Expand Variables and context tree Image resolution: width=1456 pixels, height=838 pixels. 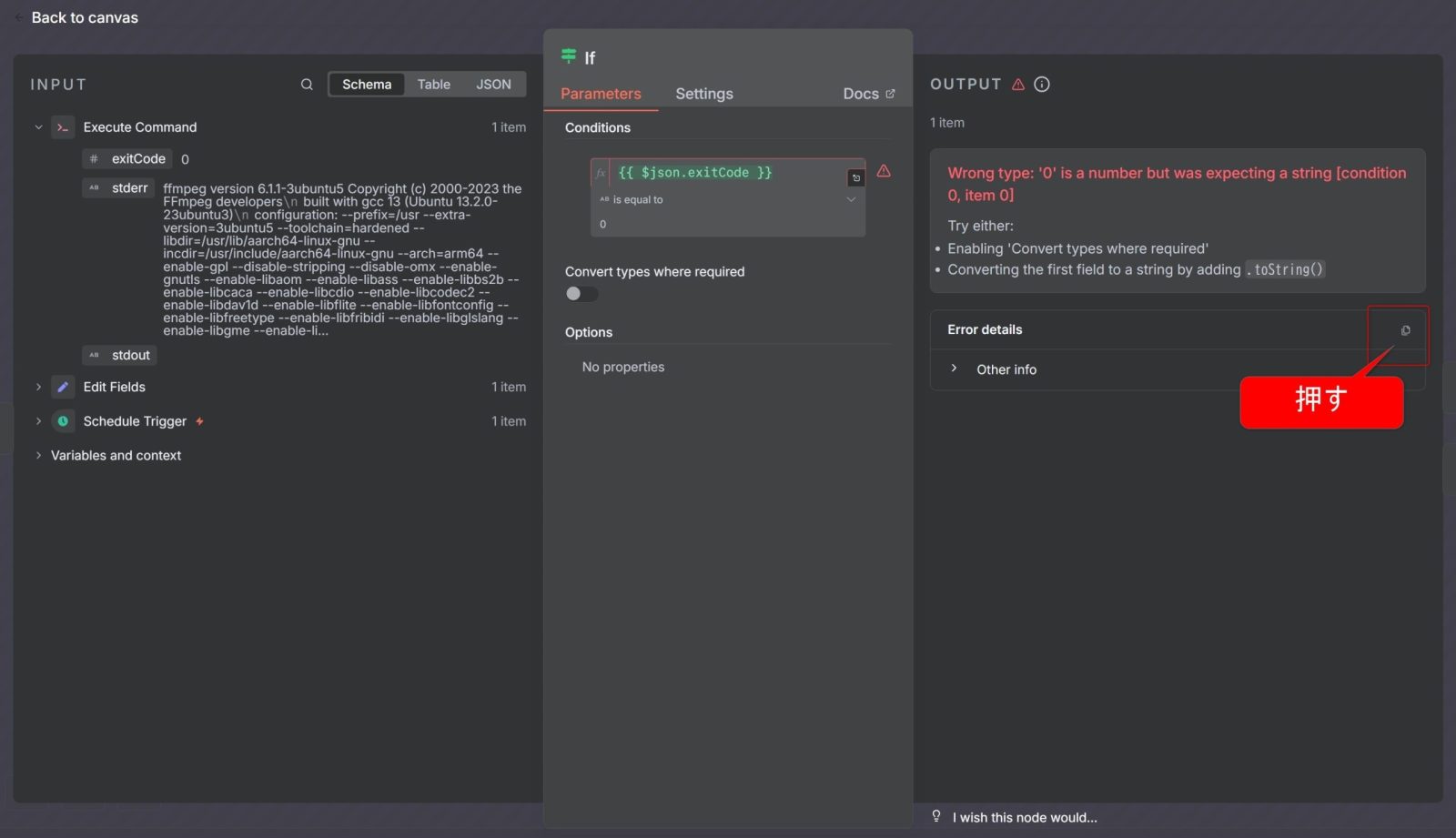click(x=38, y=455)
